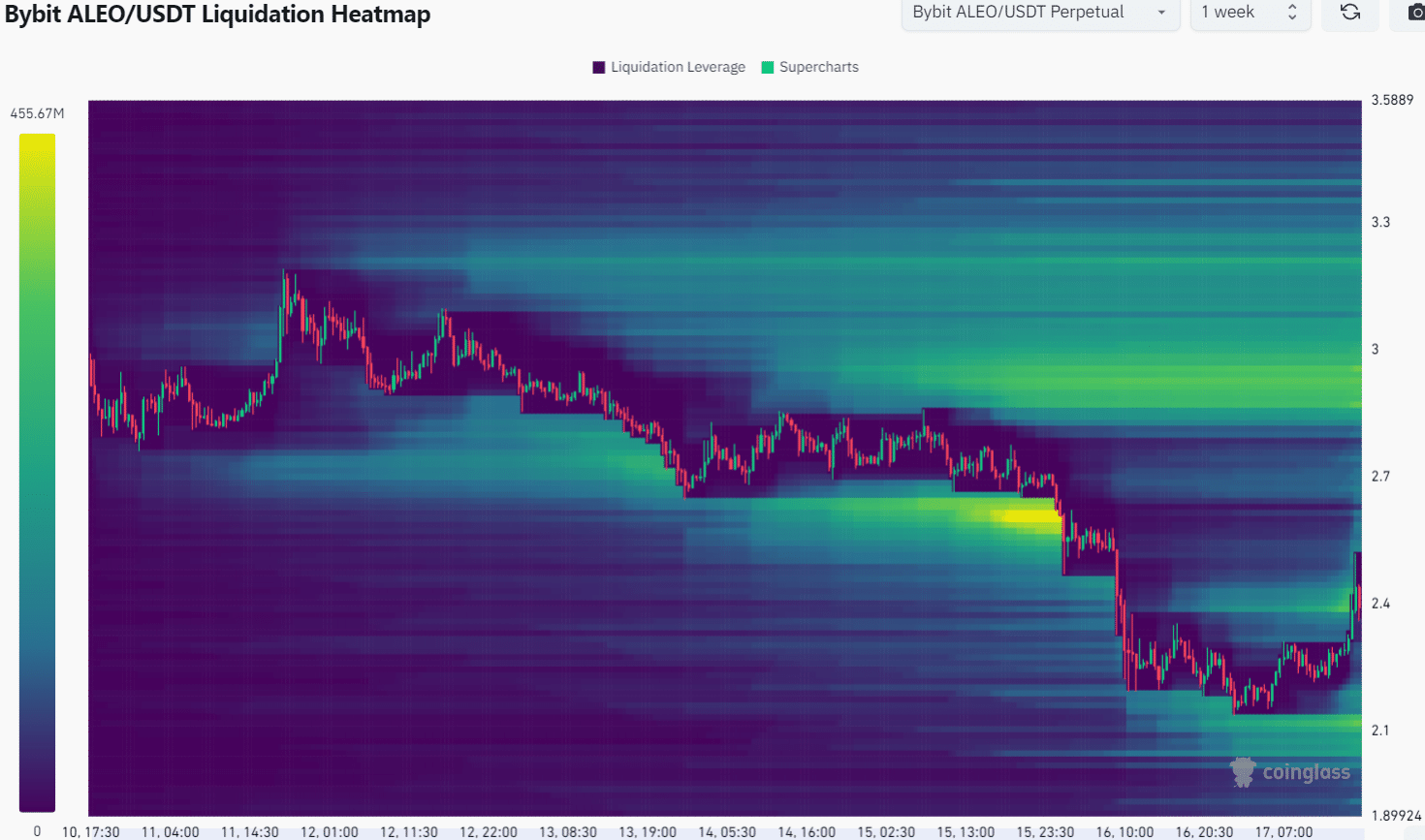Click the 3.3 price axis label

point(1380,222)
